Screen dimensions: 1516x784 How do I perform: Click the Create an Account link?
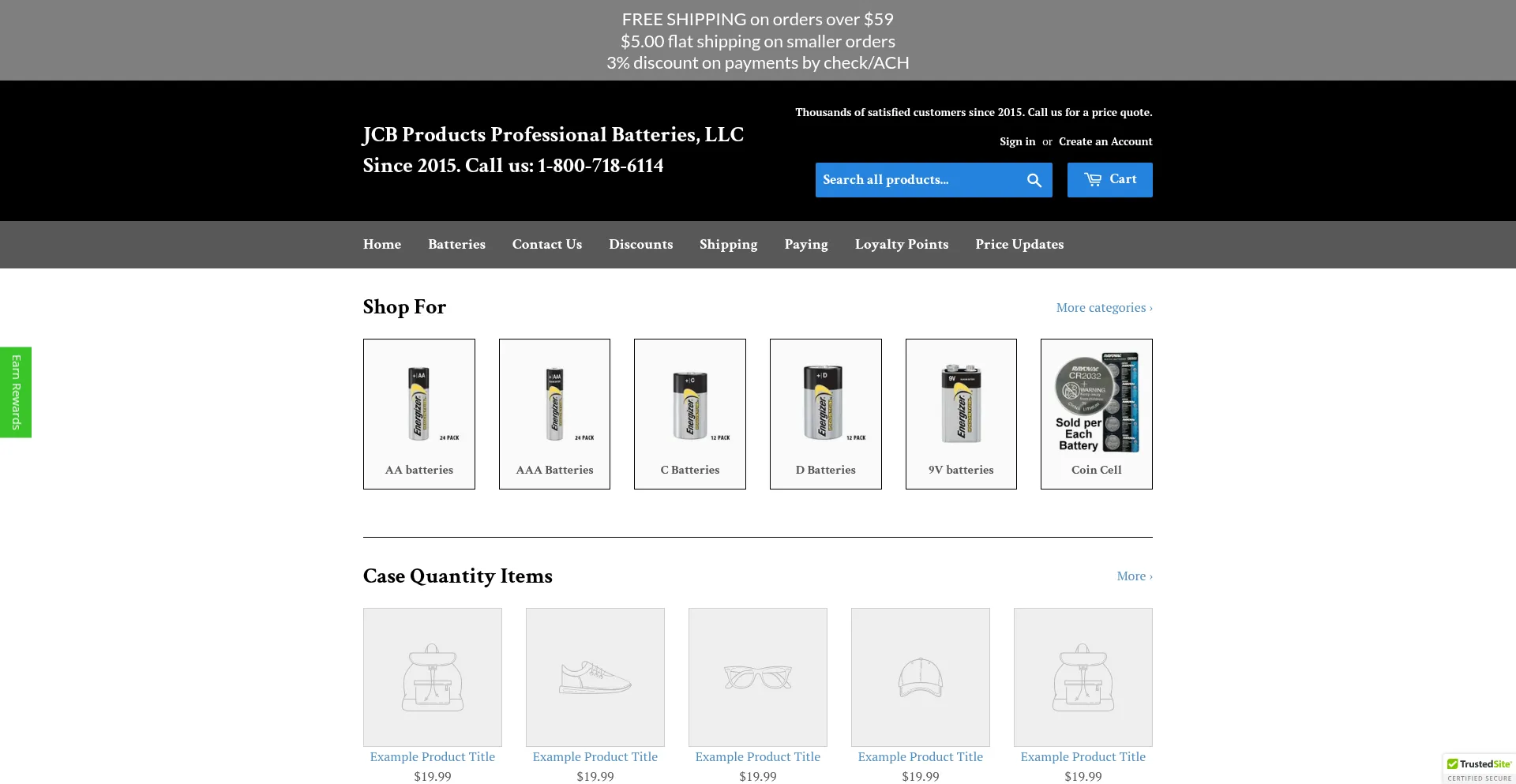(x=1105, y=142)
